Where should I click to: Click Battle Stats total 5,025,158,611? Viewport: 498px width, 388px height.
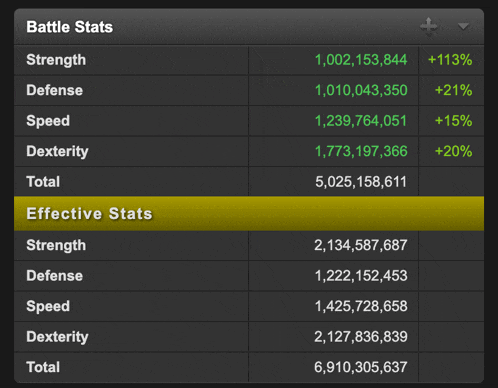361,182
